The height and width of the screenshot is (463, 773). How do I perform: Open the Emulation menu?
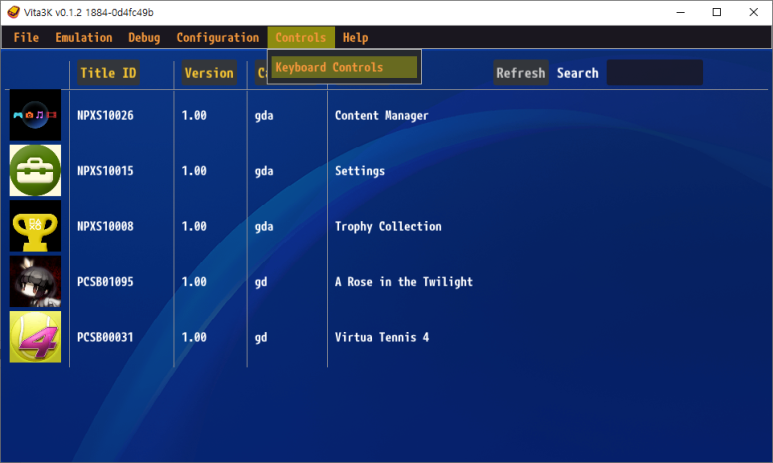pos(84,37)
